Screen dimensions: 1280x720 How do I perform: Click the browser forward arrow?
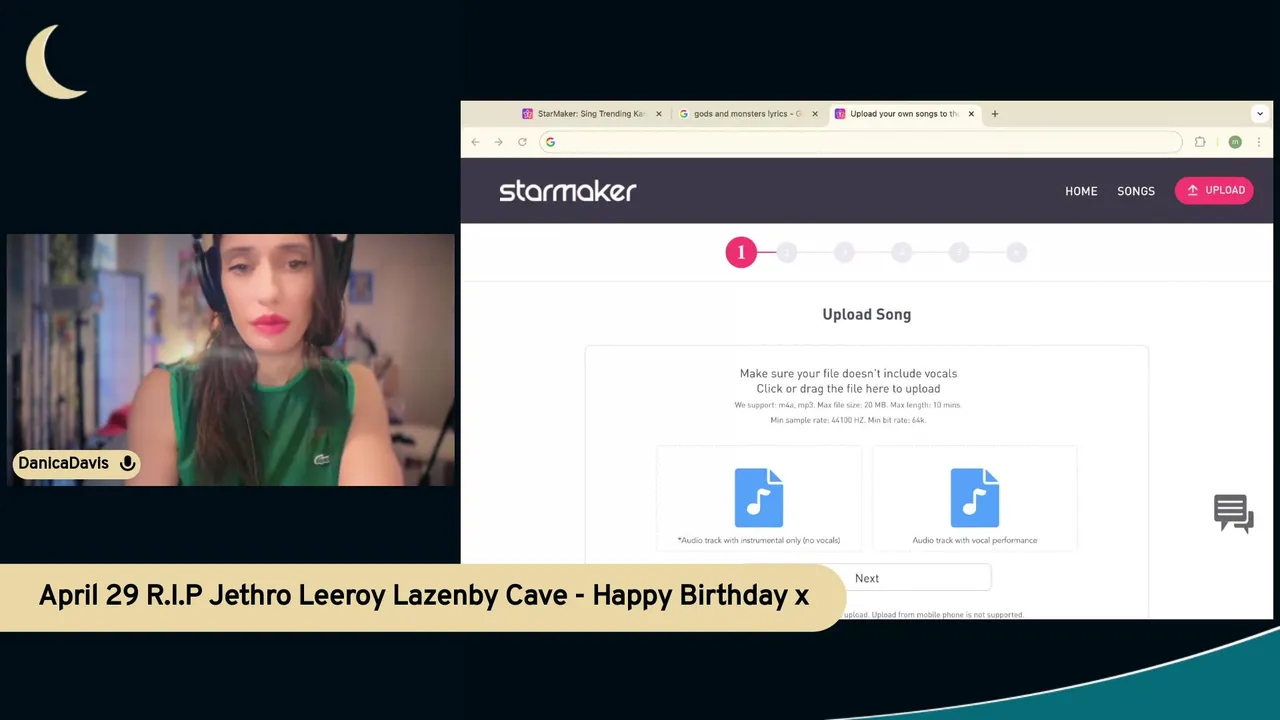[x=498, y=142]
